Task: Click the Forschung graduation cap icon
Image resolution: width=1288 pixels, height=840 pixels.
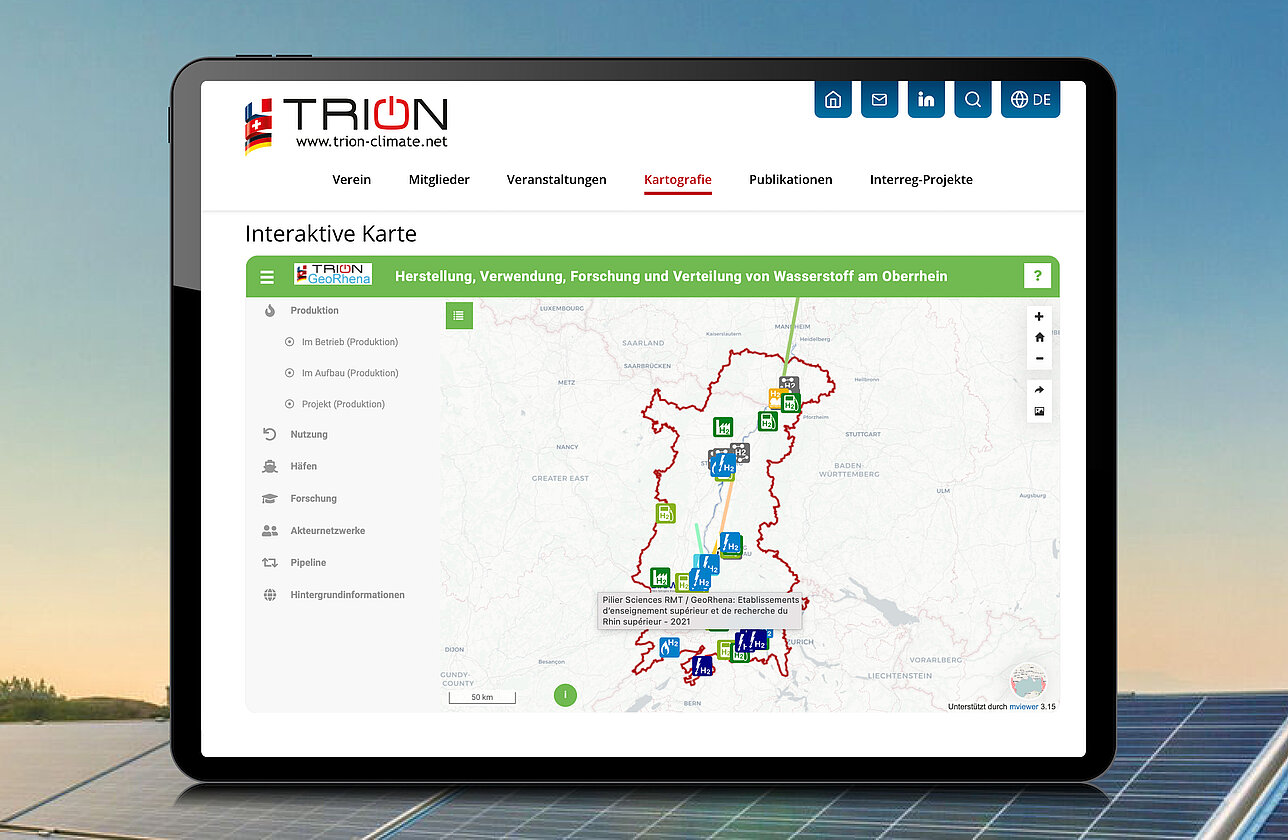Action: tap(270, 498)
